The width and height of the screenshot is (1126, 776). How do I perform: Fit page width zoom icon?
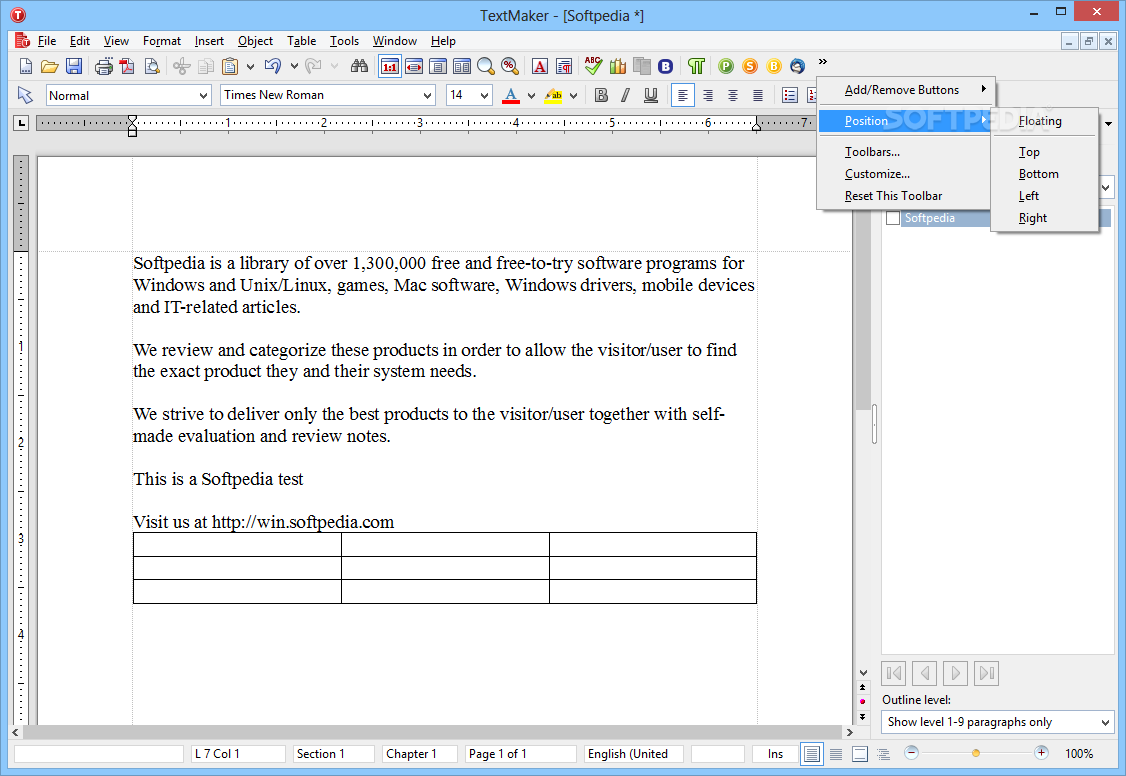(x=414, y=67)
